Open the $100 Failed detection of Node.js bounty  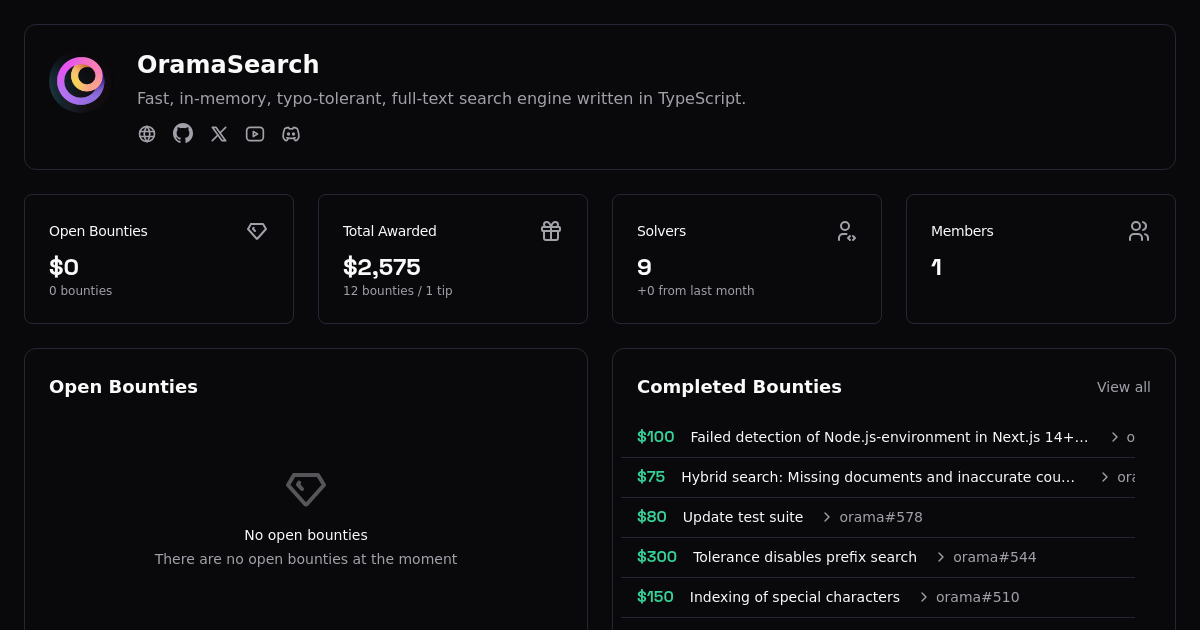888,437
